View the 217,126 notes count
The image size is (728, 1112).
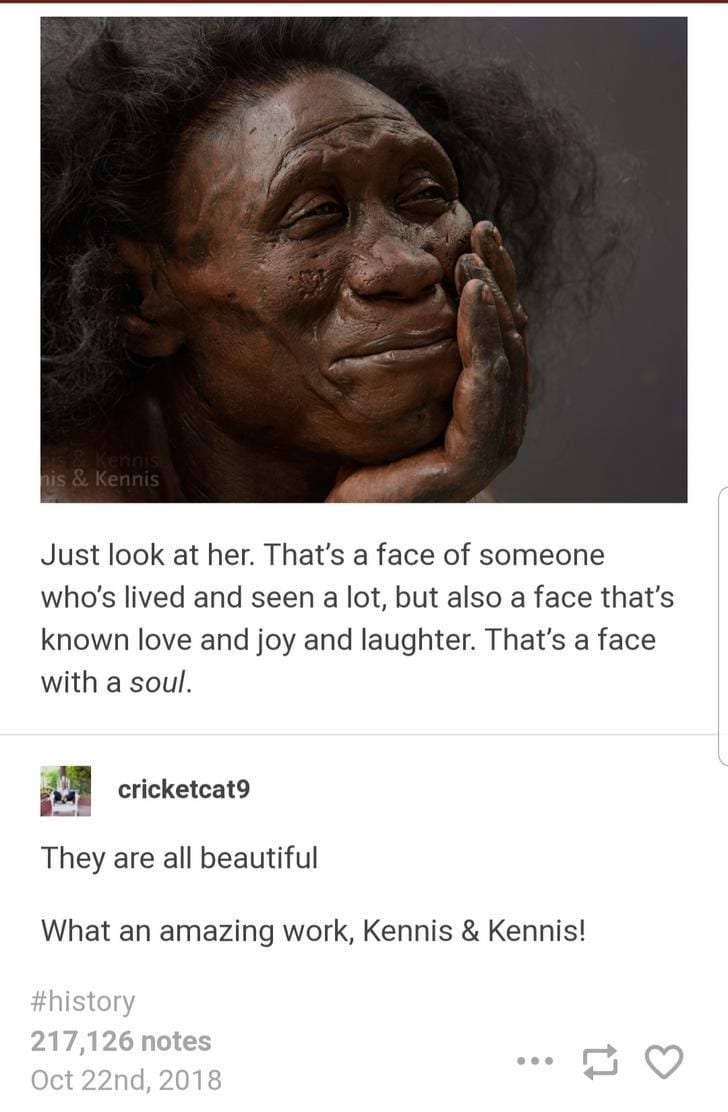click(121, 1040)
